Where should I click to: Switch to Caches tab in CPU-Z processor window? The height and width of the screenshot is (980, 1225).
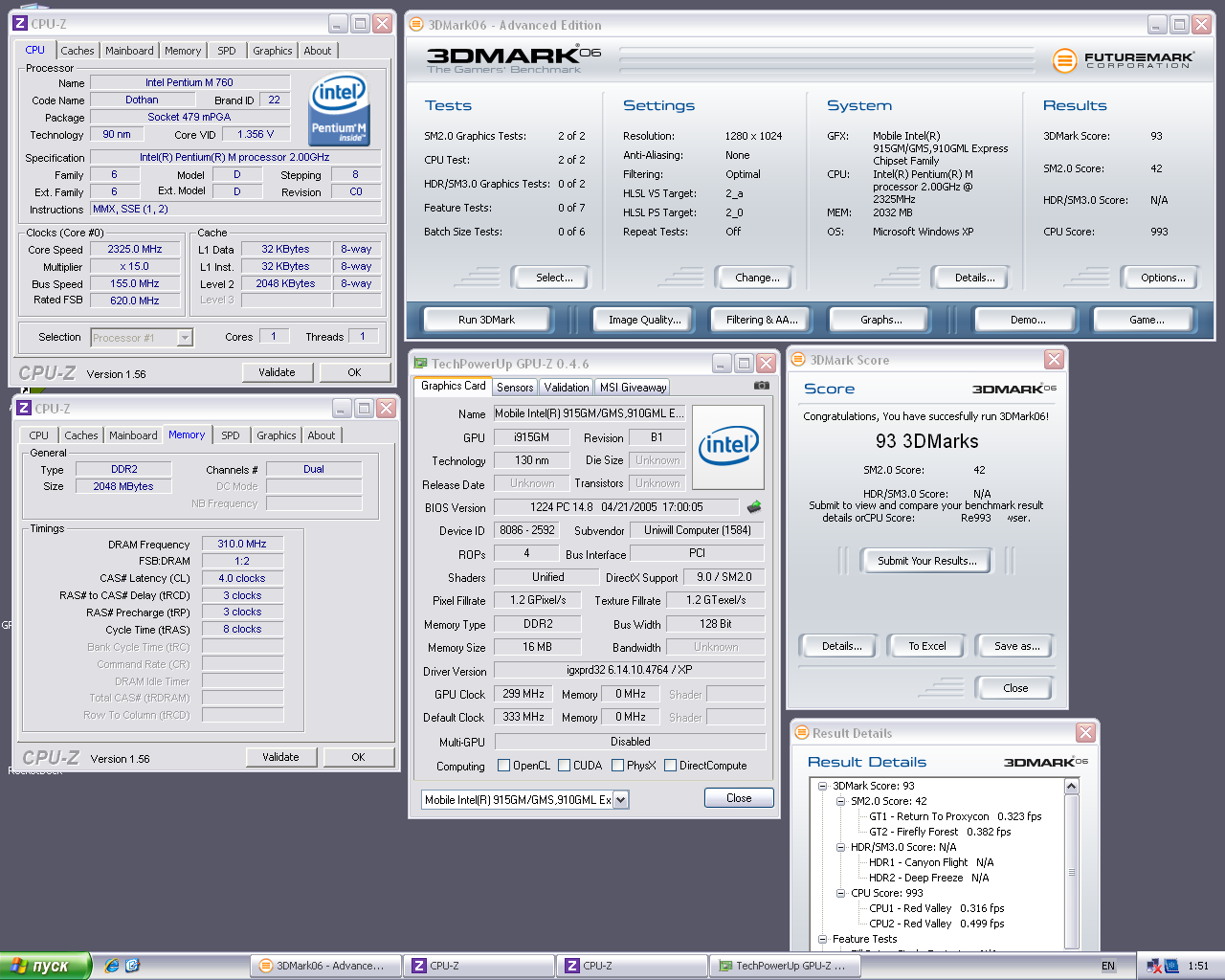point(78,51)
